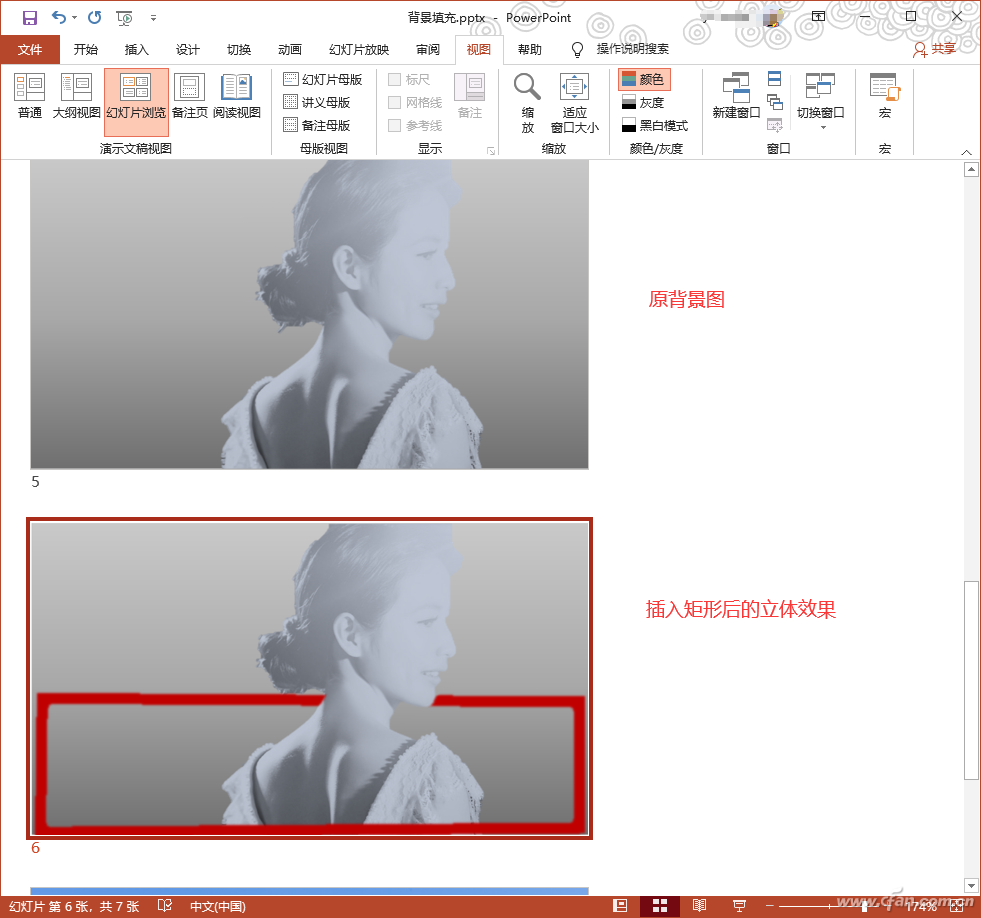Open the 帮助 ribbon tab

point(530,49)
